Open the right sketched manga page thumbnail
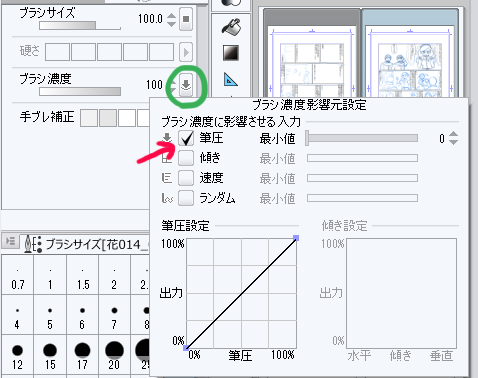This screenshot has width=478, height=378. [x=410, y=62]
